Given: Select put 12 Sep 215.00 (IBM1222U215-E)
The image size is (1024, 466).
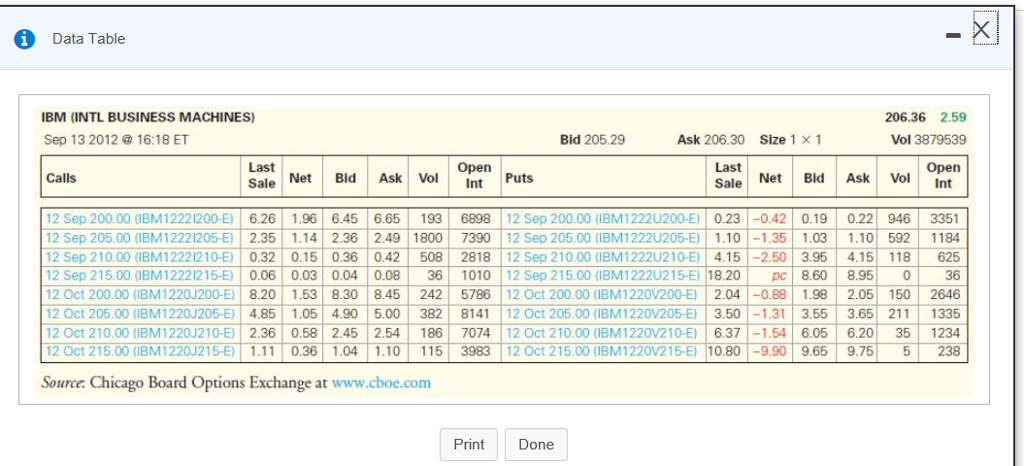Looking at the screenshot, I should [603, 275].
